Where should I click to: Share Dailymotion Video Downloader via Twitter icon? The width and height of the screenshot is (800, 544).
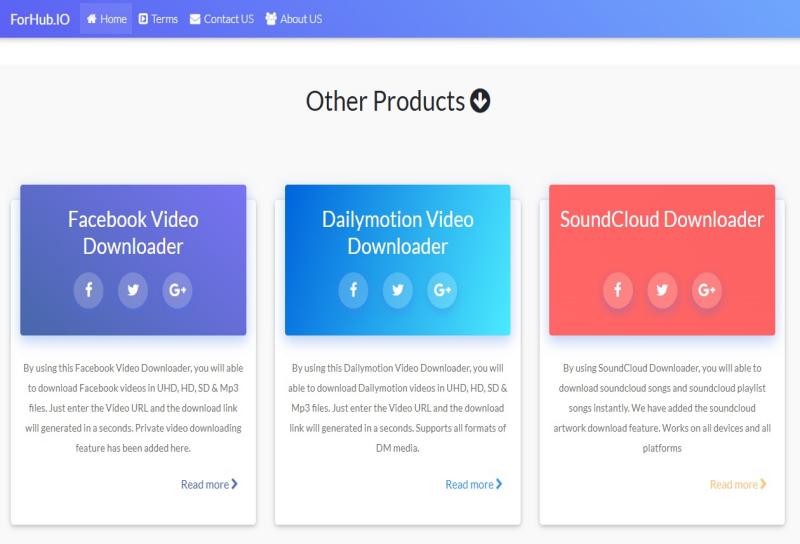[398, 290]
